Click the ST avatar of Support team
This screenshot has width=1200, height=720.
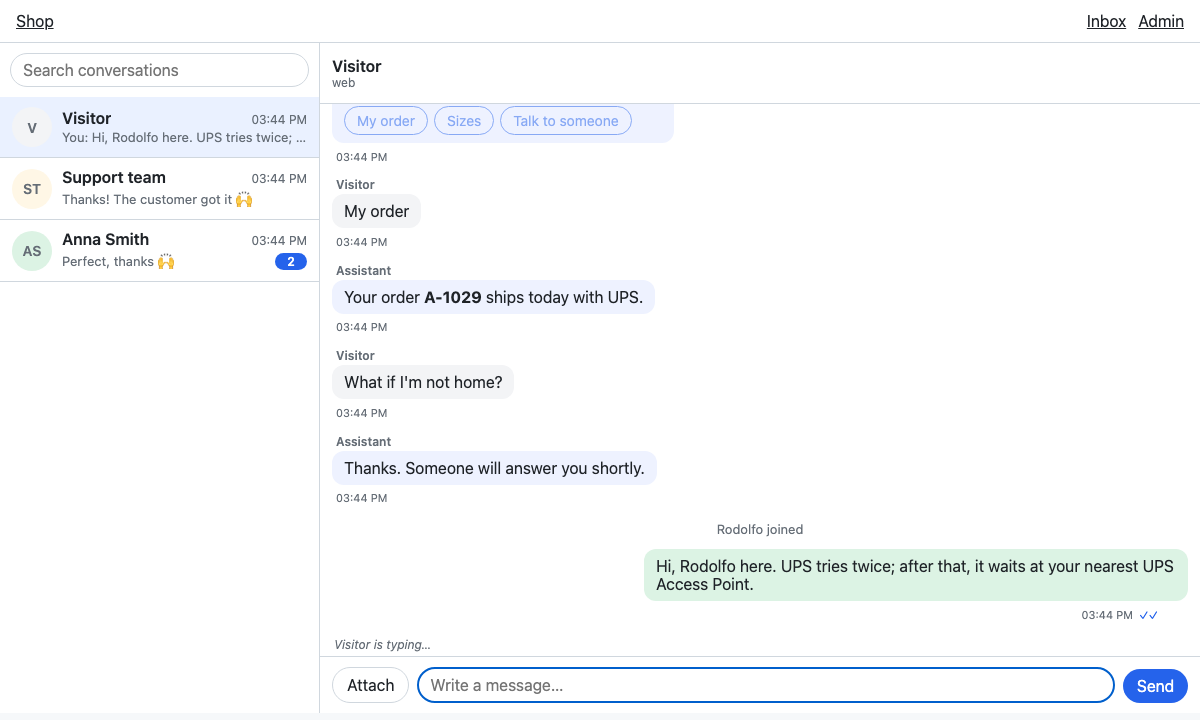[32, 189]
